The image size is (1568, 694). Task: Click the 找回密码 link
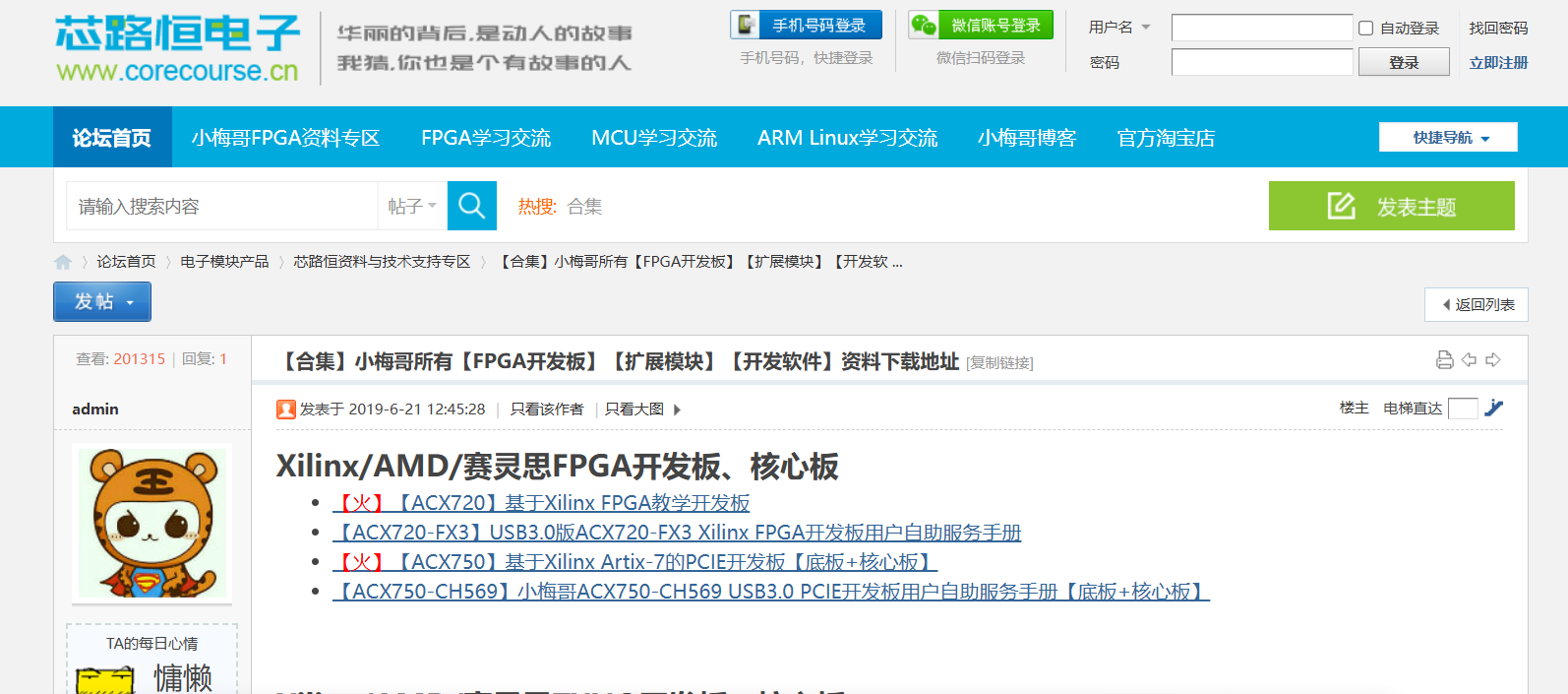click(1498, 29)
